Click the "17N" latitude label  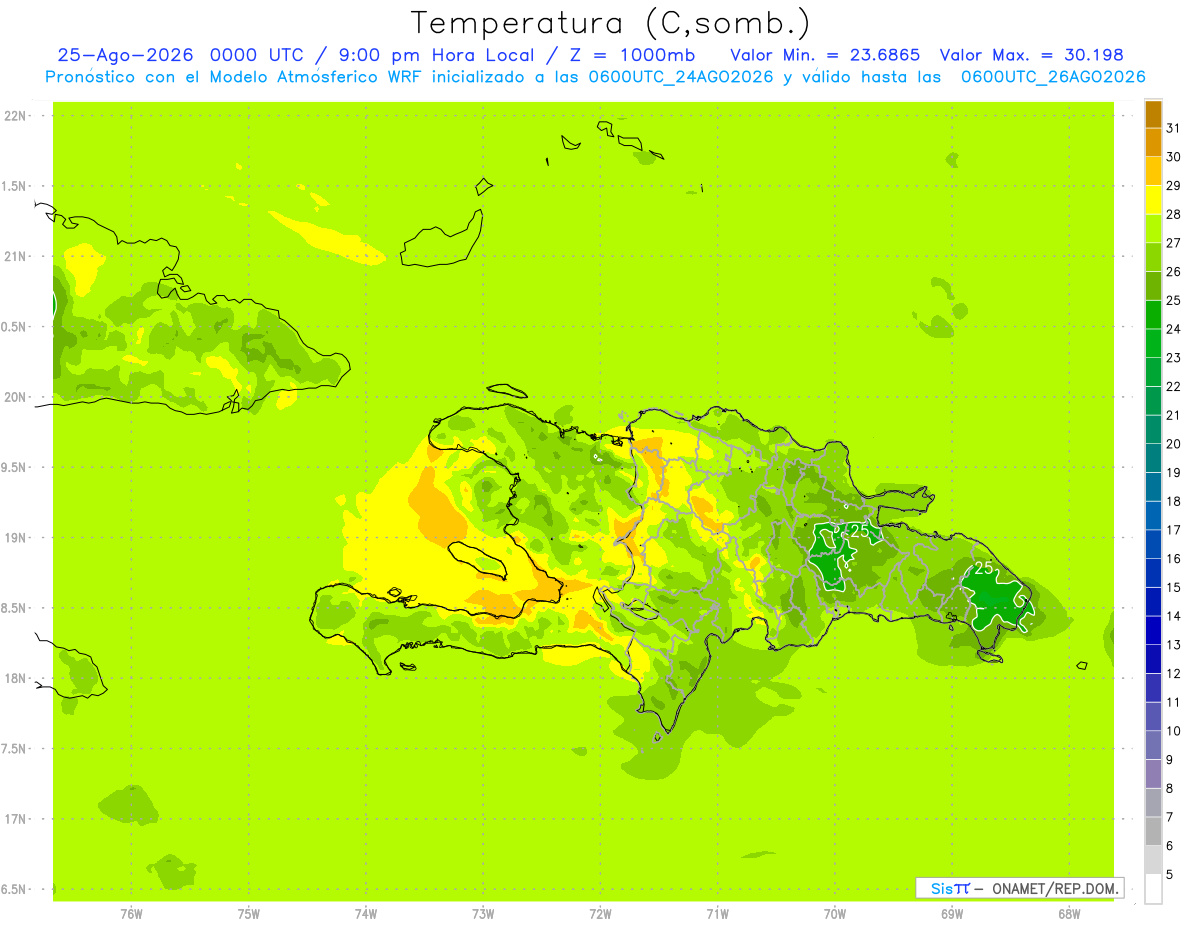[17, 819]
